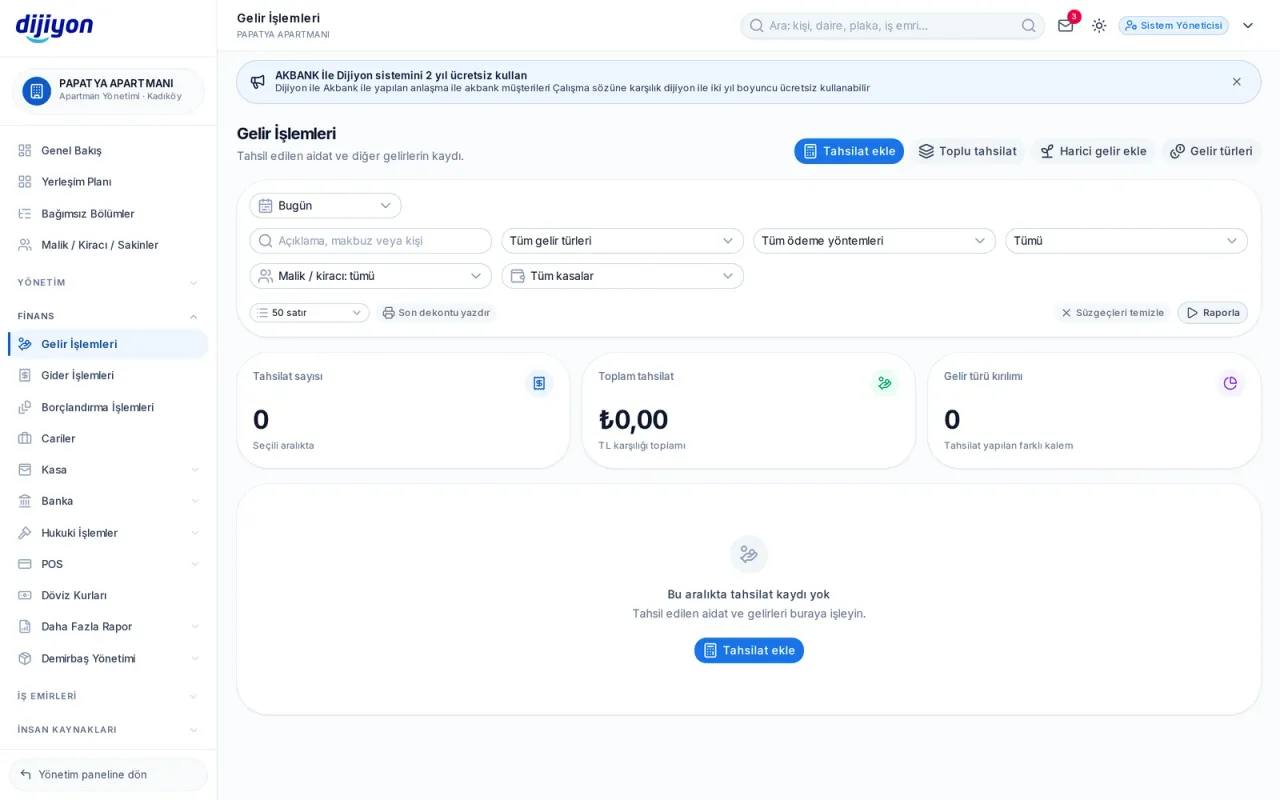The image size is (1280, 800).
Task: Go to Cariler
Action: point(108,439)
